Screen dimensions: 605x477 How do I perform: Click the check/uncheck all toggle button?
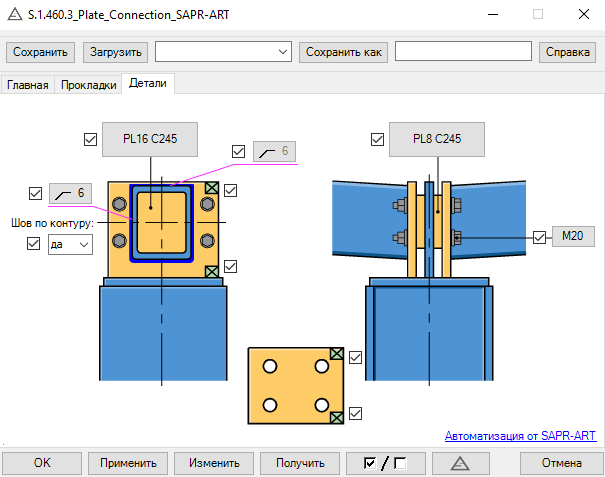click(386, 463)
